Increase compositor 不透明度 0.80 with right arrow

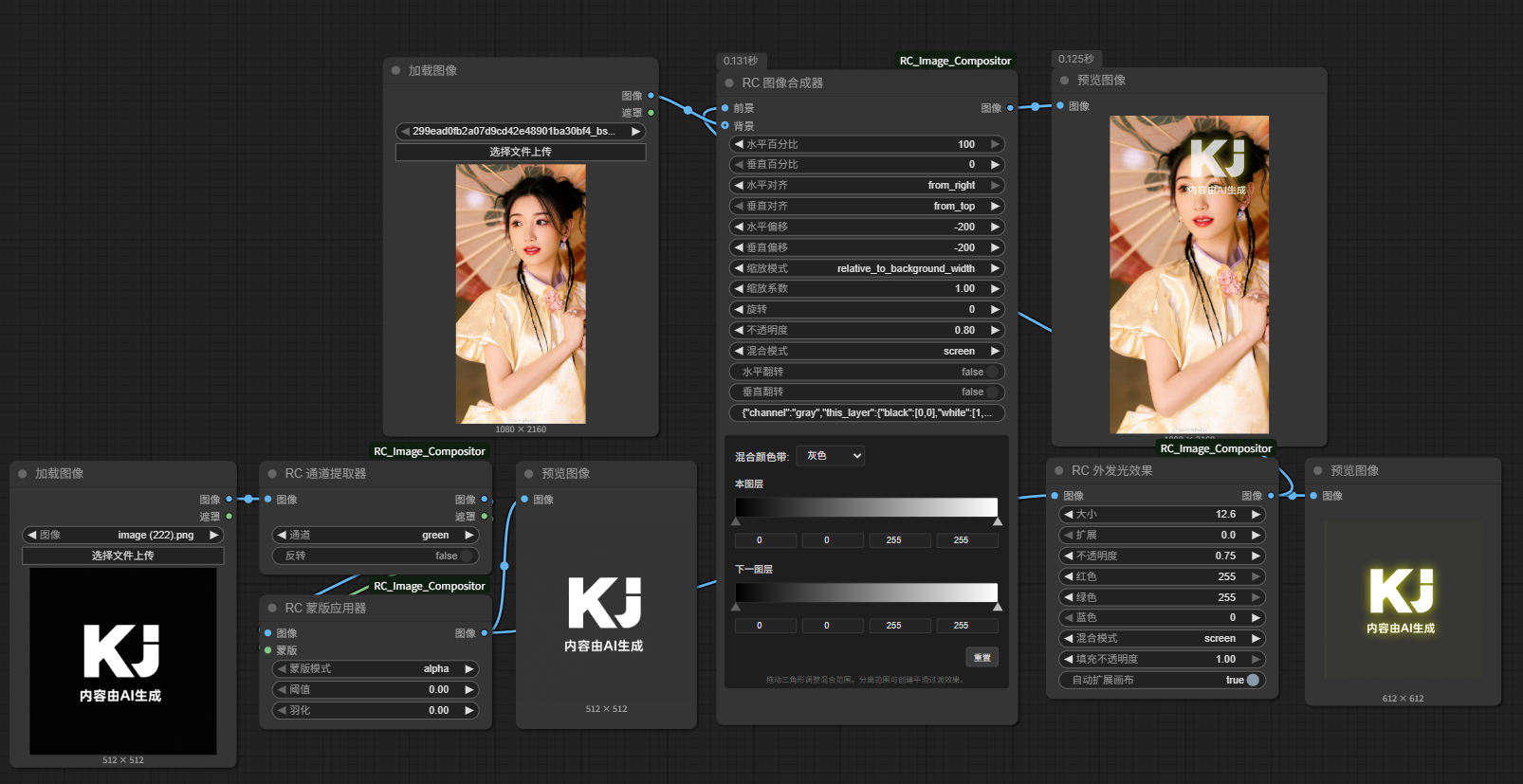pyautogui.click(x=995, y=331)
